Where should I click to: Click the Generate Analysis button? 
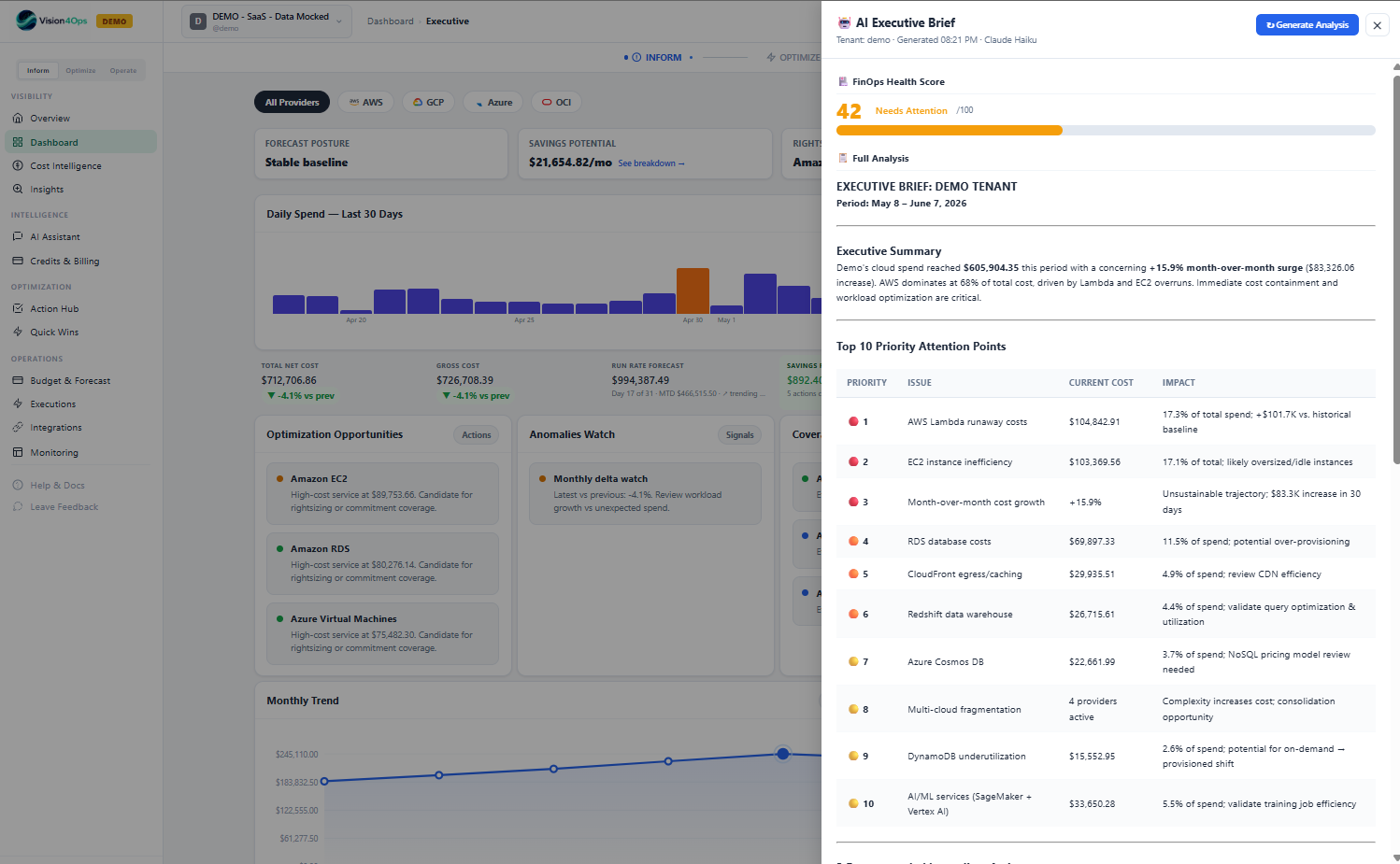tap(1307, 25)
